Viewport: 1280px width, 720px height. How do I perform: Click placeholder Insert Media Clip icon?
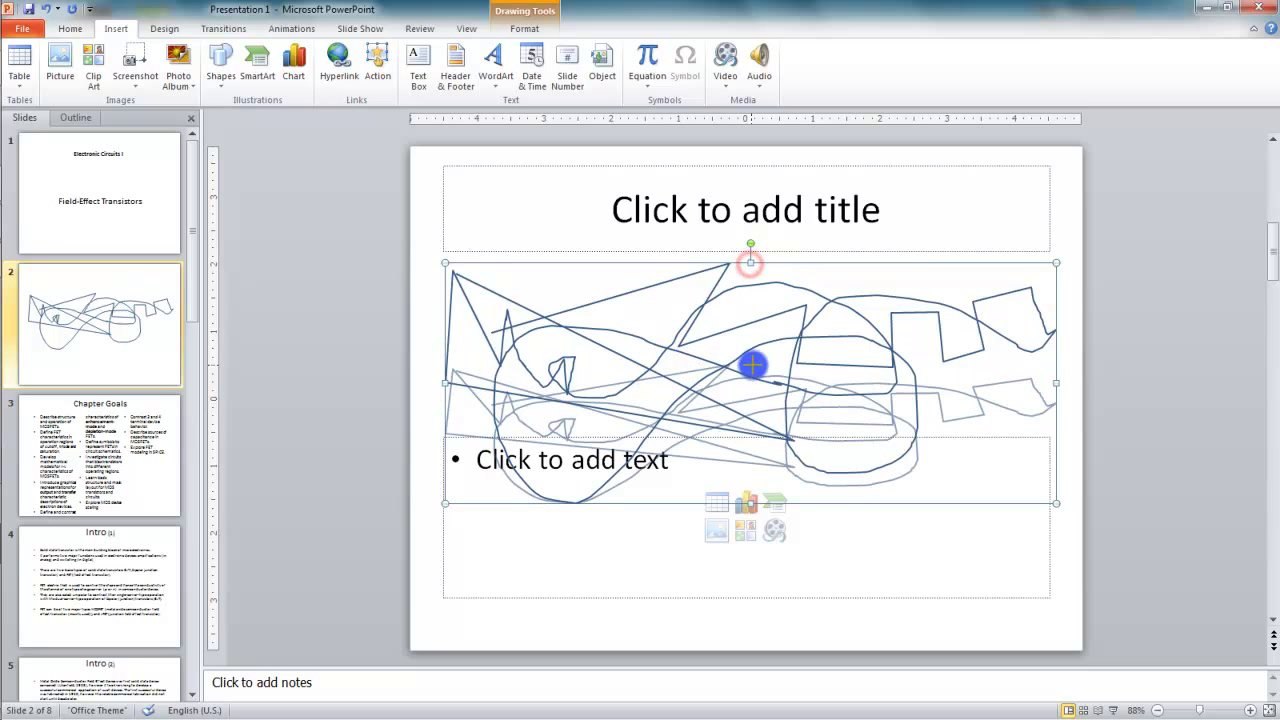pos(775,531)
